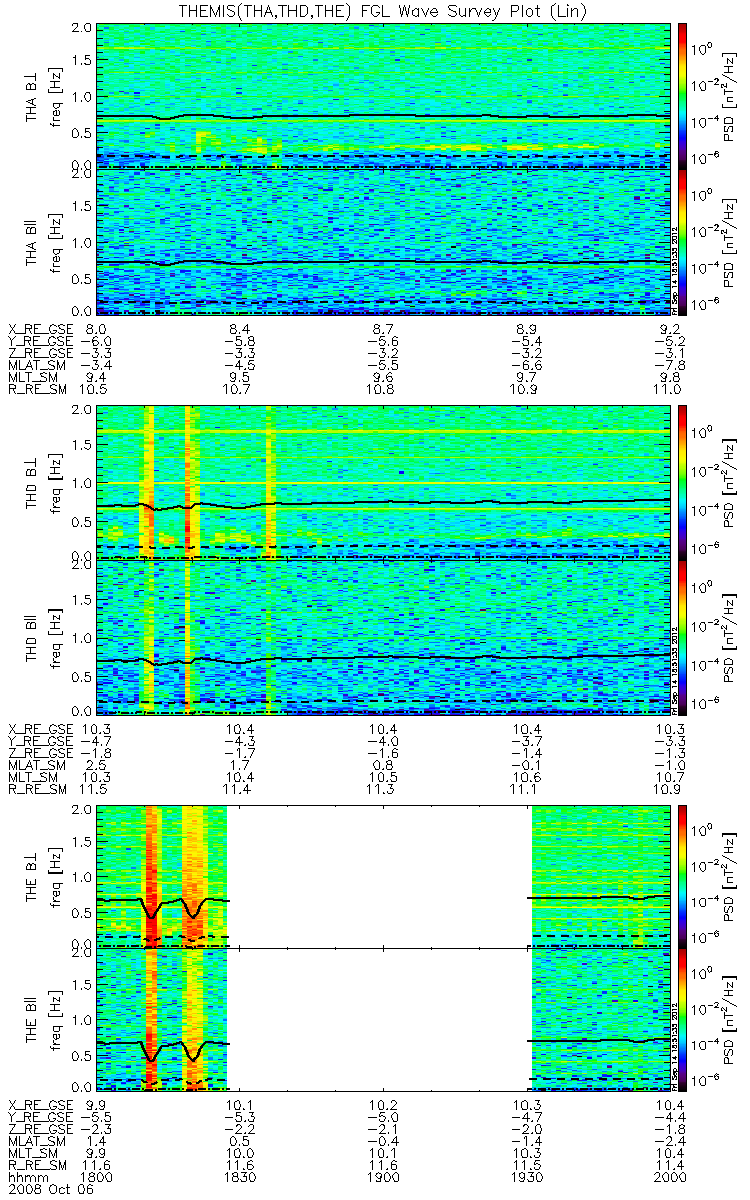
Task: Click the '1830' time tick label
Action: click(240, 1178)
